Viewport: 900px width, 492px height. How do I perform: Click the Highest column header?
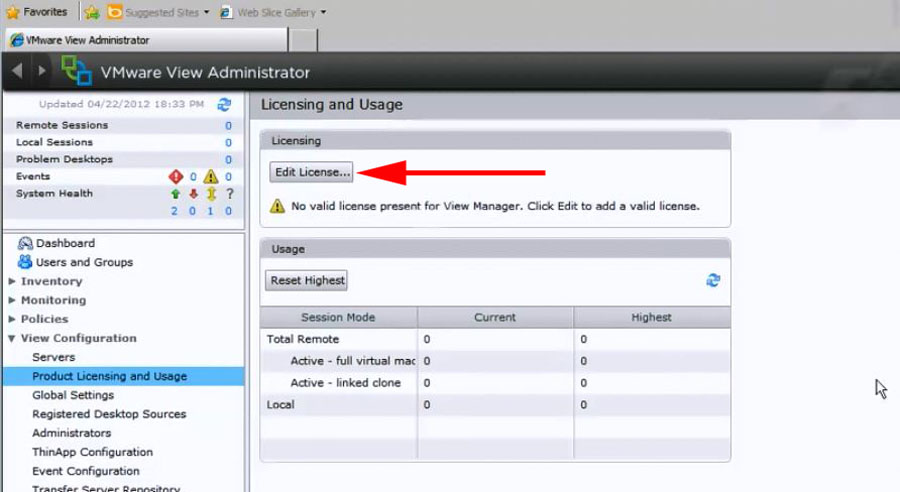coord(651,317)
